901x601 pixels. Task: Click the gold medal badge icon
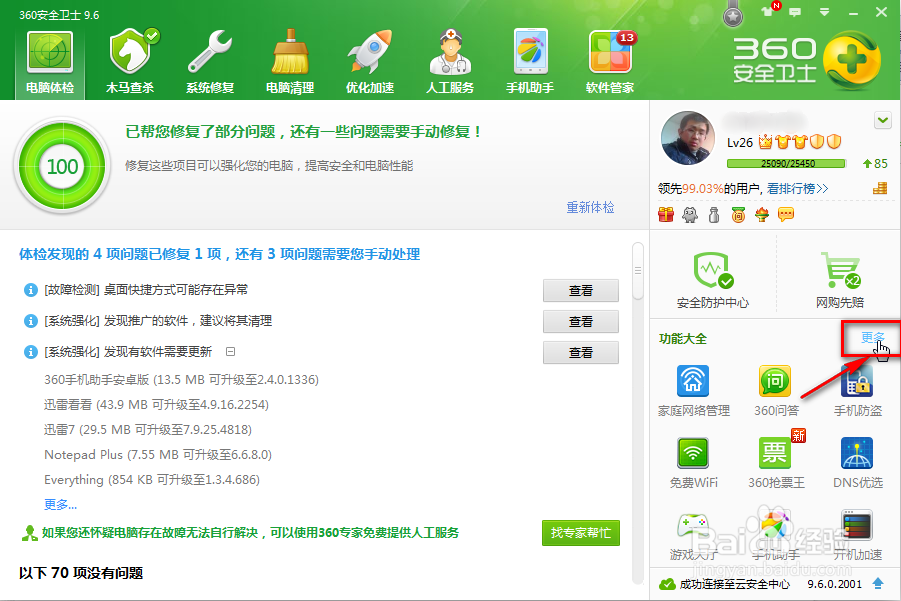738,215
